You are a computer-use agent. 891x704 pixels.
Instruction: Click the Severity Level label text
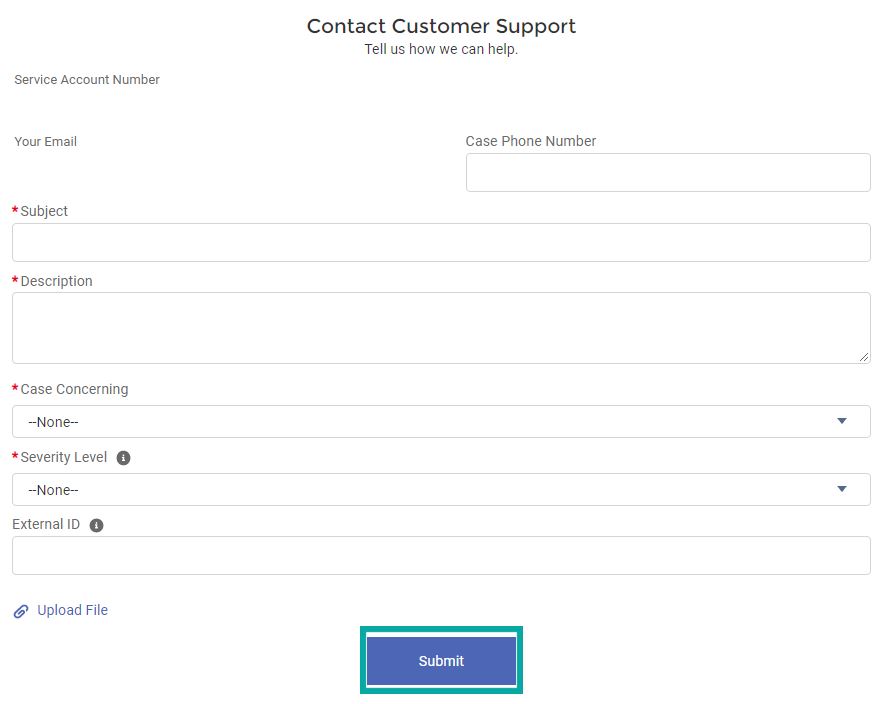63,457
